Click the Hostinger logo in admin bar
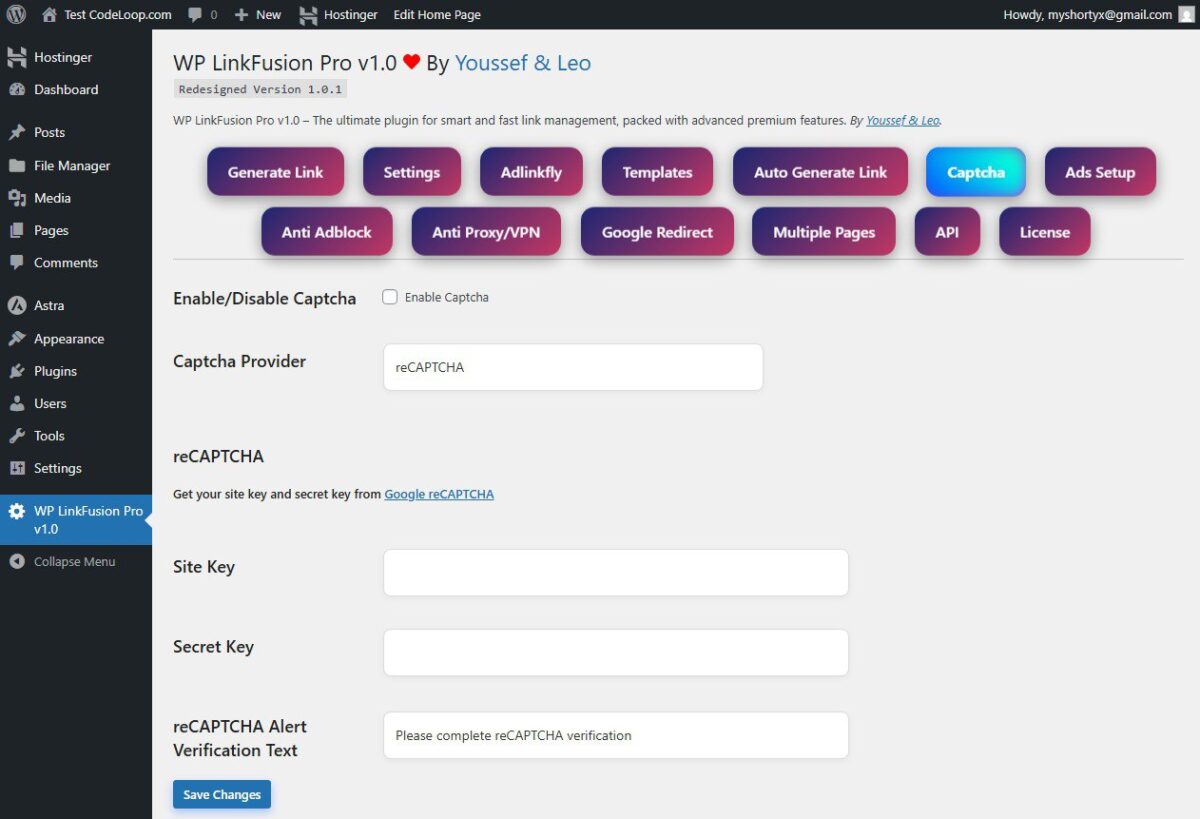The width and height of the screenshot is (1200, 819). (308, 15)
